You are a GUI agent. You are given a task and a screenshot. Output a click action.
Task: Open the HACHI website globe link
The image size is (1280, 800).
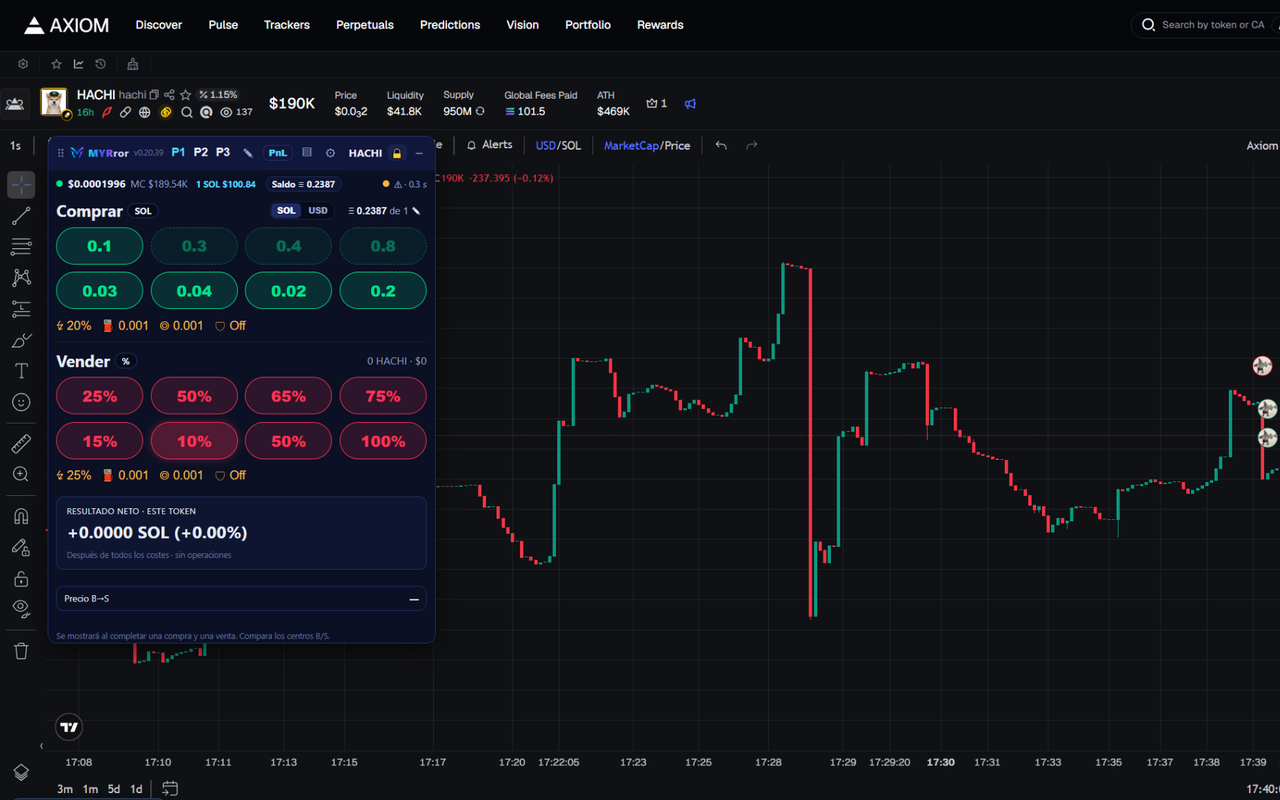[x=145, y=113]
